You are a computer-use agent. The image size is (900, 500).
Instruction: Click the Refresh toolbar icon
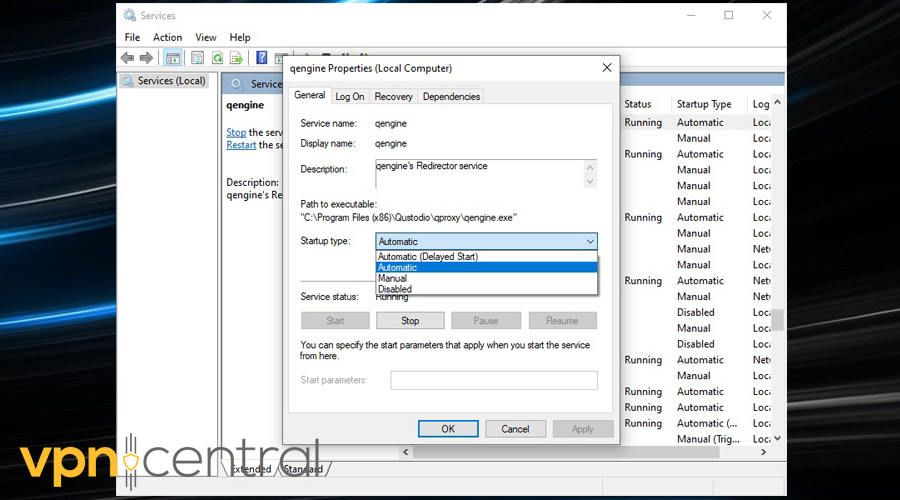217,58
